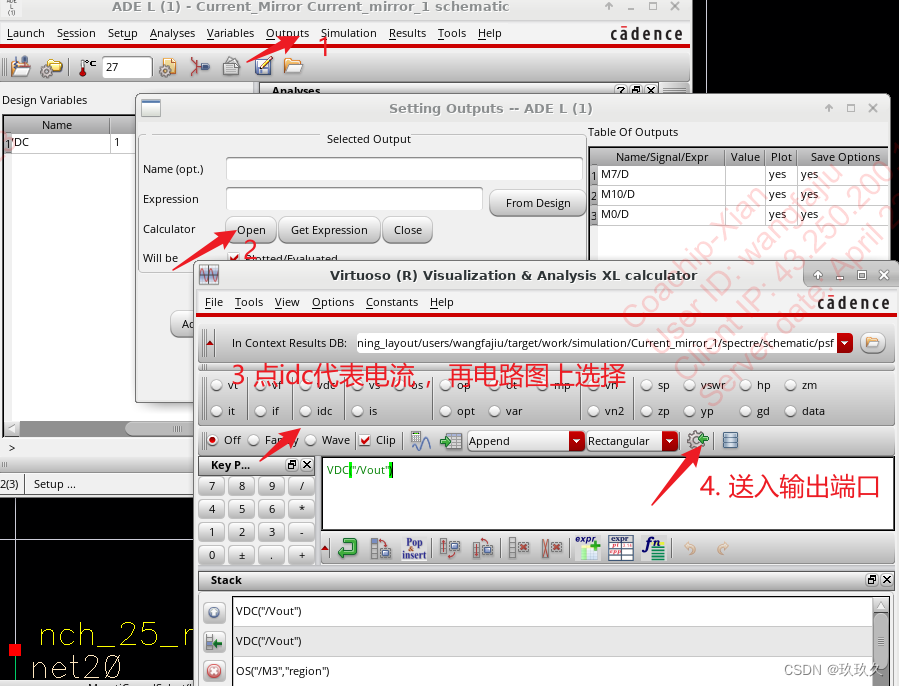899x686 pixels.
Task: Click the stack swap icon beside the enter arrow
Action: click(381, 548)
